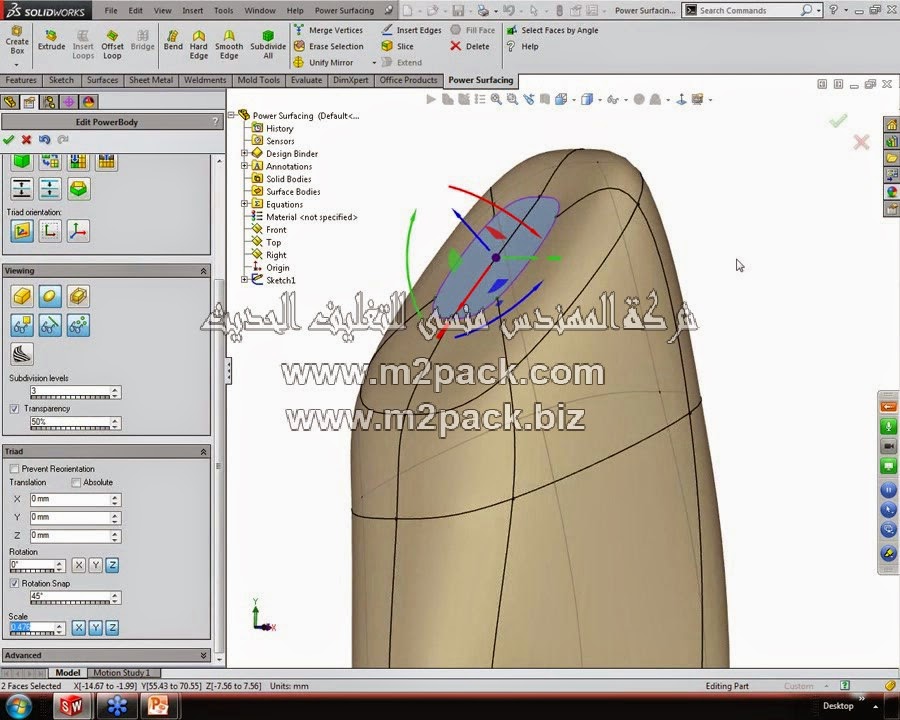Choose the Offset Loop tool

[x=112, y=45]
